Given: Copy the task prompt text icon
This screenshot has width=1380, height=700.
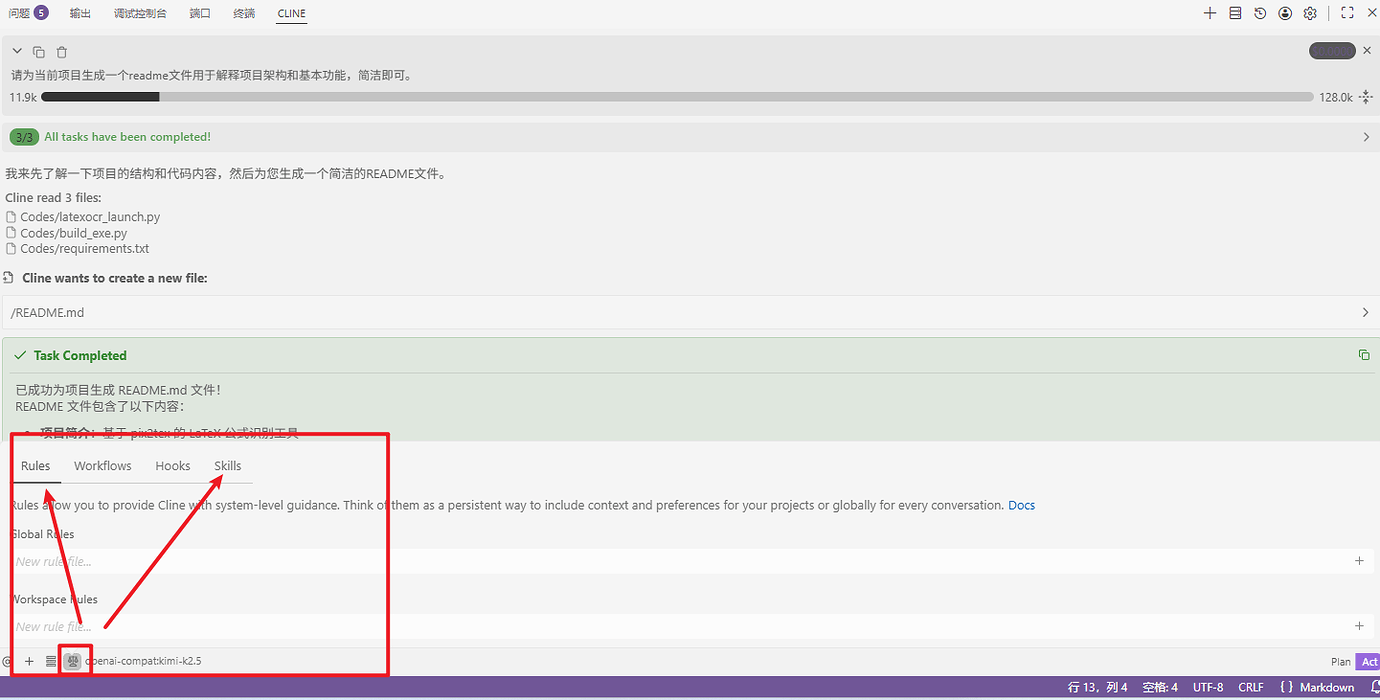Looking at the screenshot, I should click(39, 52).
